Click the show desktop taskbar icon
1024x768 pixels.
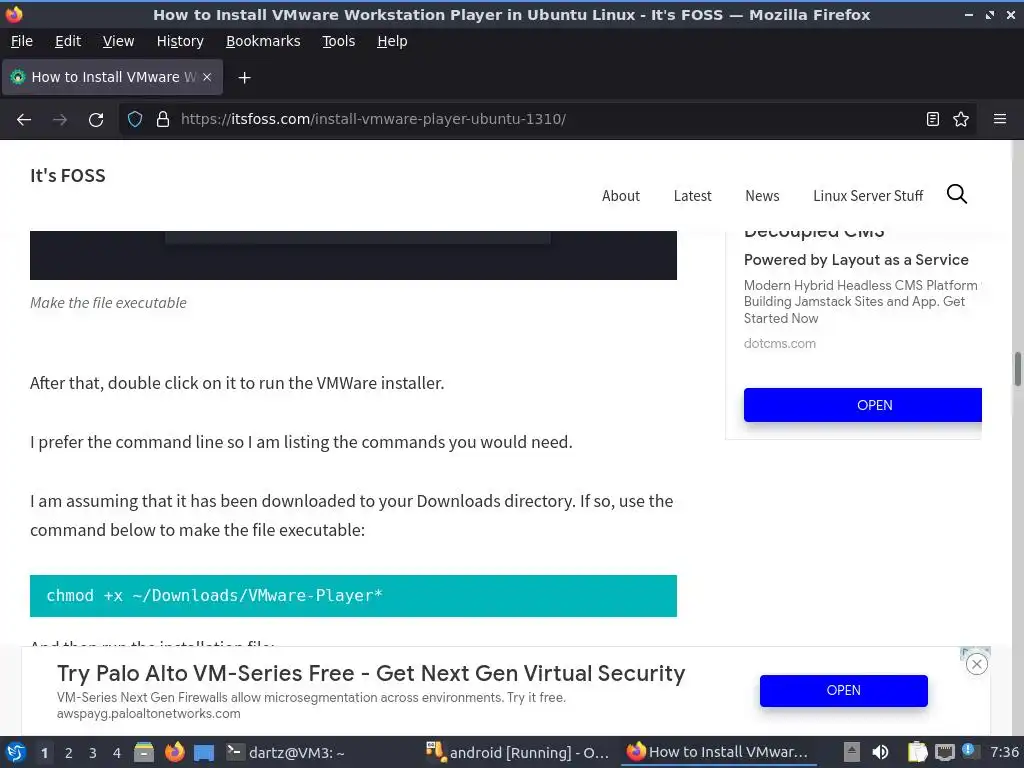(x=204, y=752)
